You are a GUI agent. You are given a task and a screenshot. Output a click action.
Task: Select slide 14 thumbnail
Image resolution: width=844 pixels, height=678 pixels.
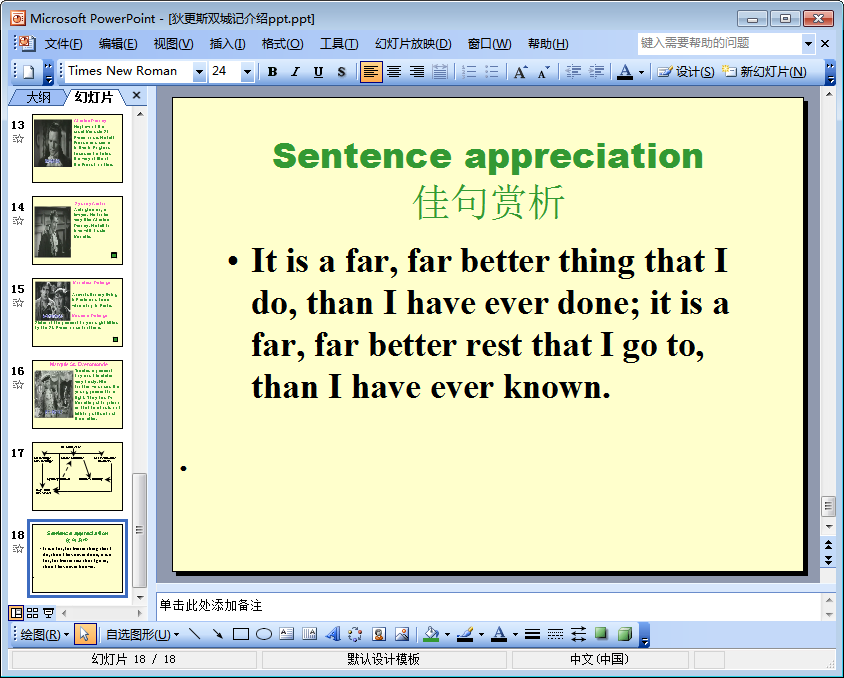[x=78, y=230]
